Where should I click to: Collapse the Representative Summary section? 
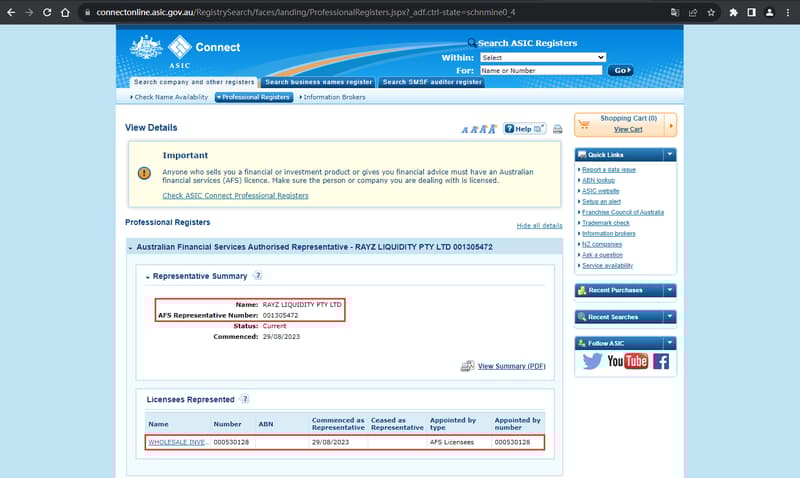click(x=147, y=277)
